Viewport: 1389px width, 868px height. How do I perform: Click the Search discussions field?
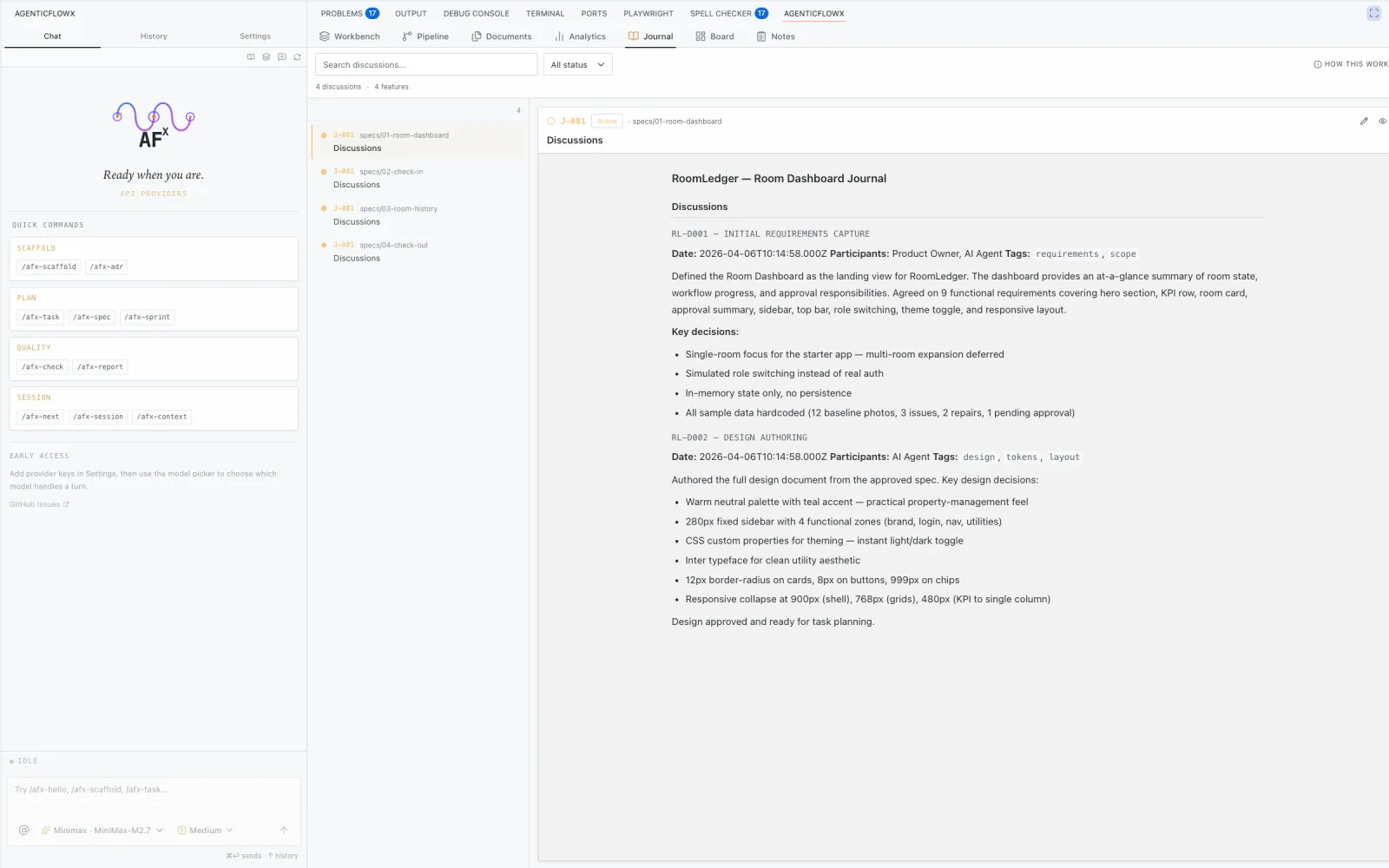point(426,64)
